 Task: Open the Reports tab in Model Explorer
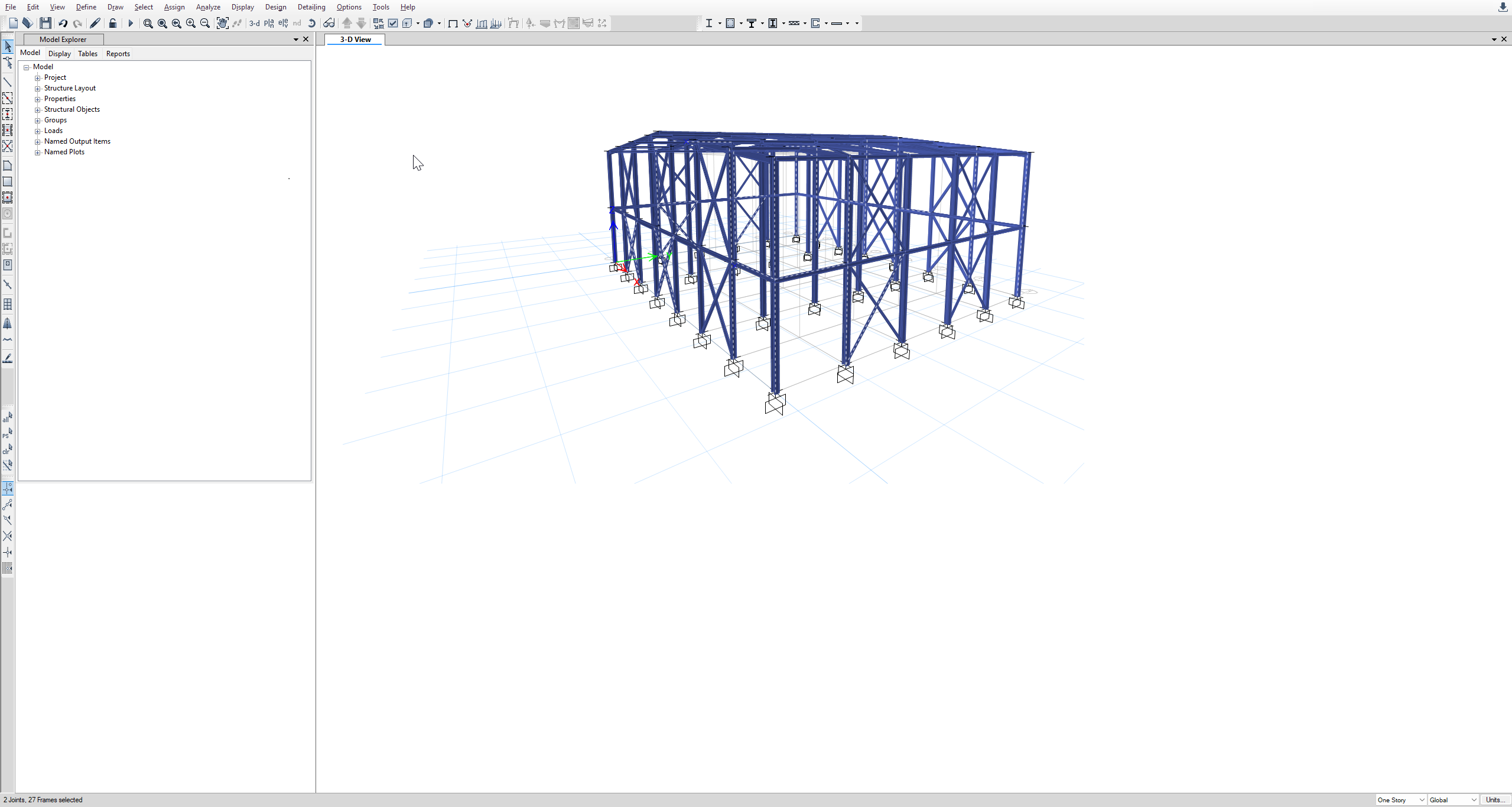(118, 53)
